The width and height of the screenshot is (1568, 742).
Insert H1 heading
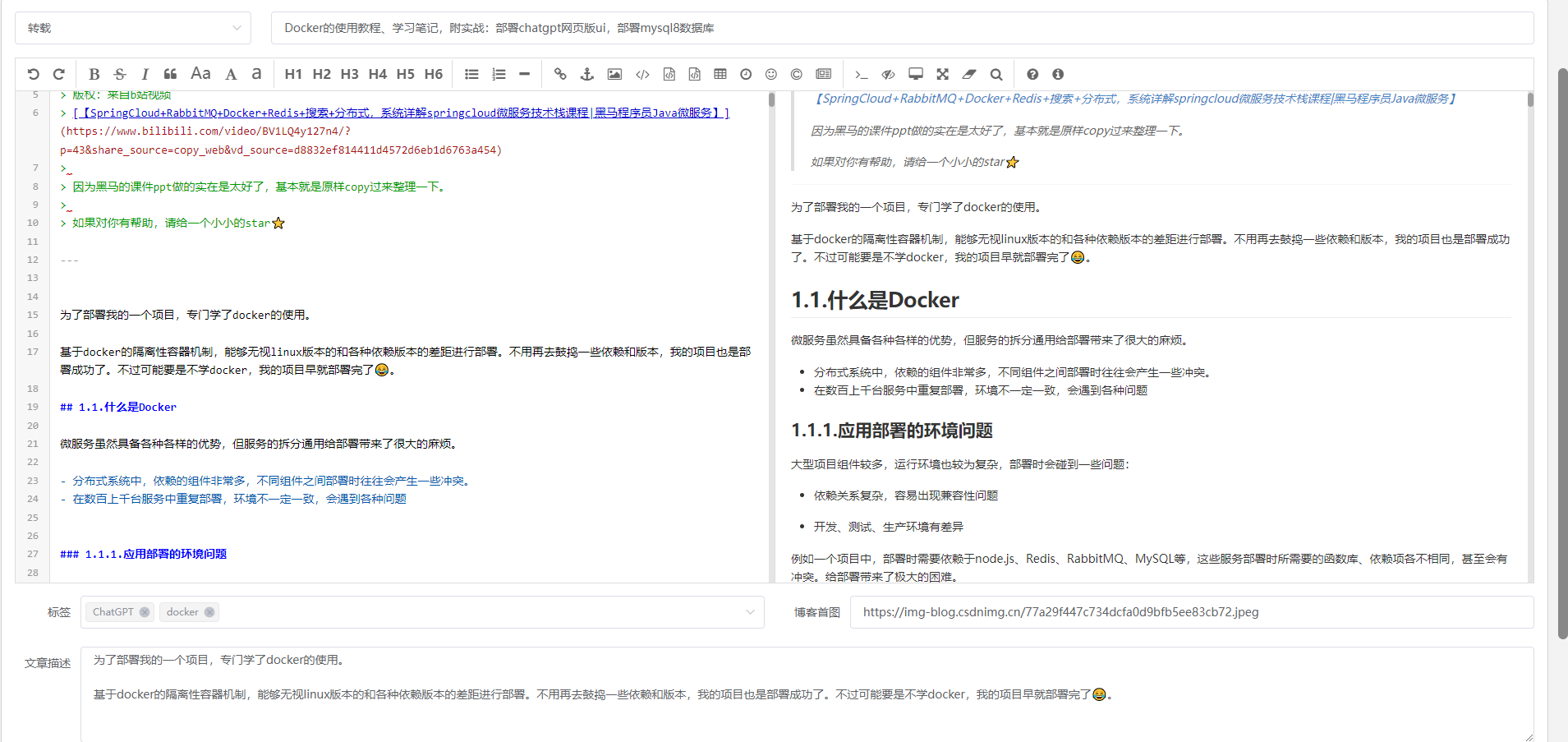pyautogui.click(x=293, y=74)
